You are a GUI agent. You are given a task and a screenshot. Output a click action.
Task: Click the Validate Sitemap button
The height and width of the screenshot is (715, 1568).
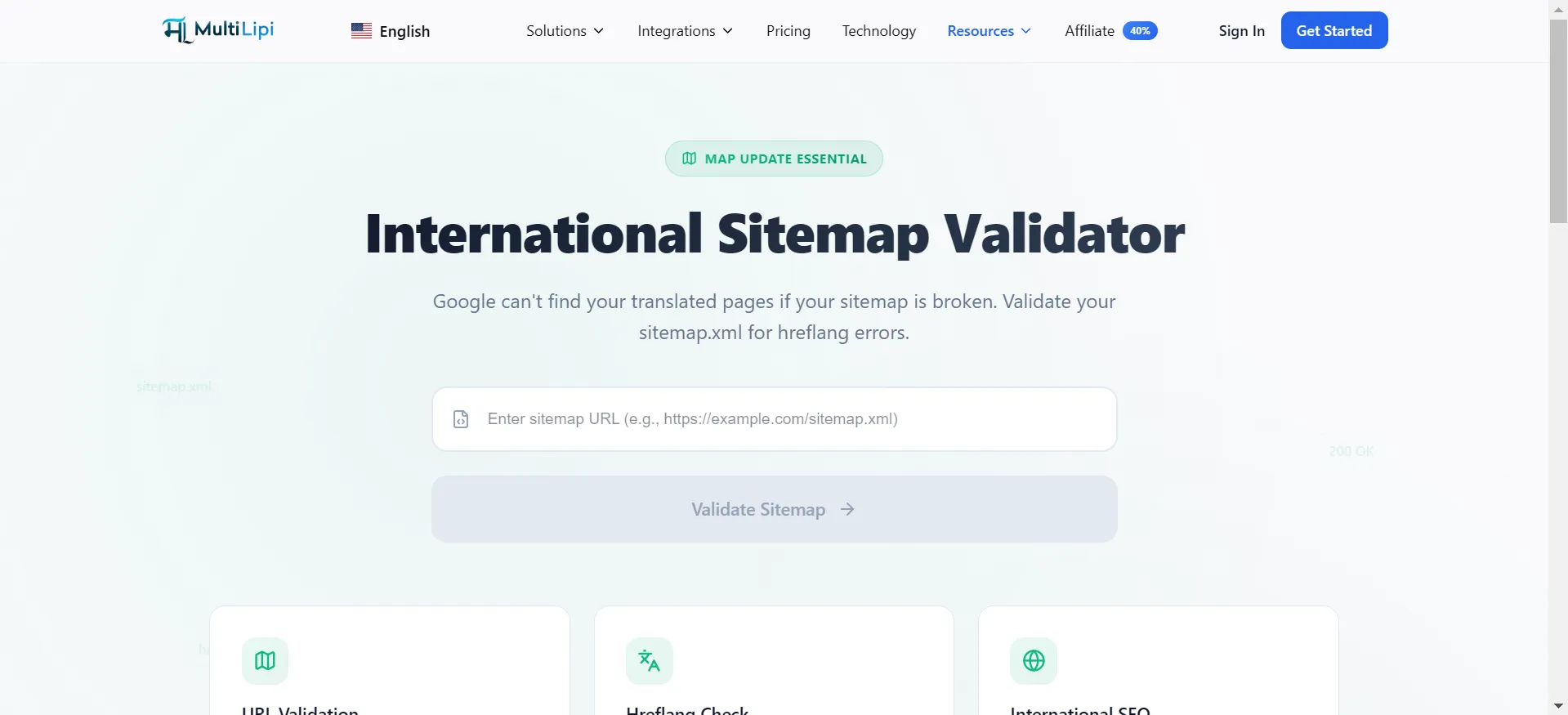tap(775, 509)
